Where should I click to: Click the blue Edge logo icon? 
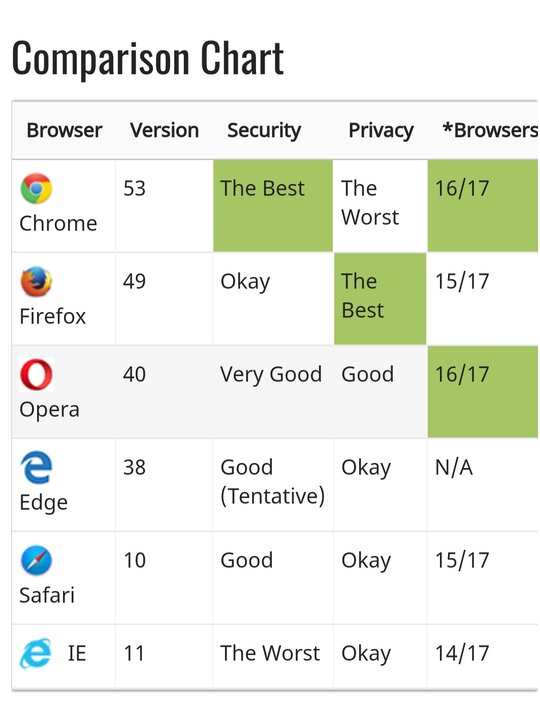pos(36,467)
